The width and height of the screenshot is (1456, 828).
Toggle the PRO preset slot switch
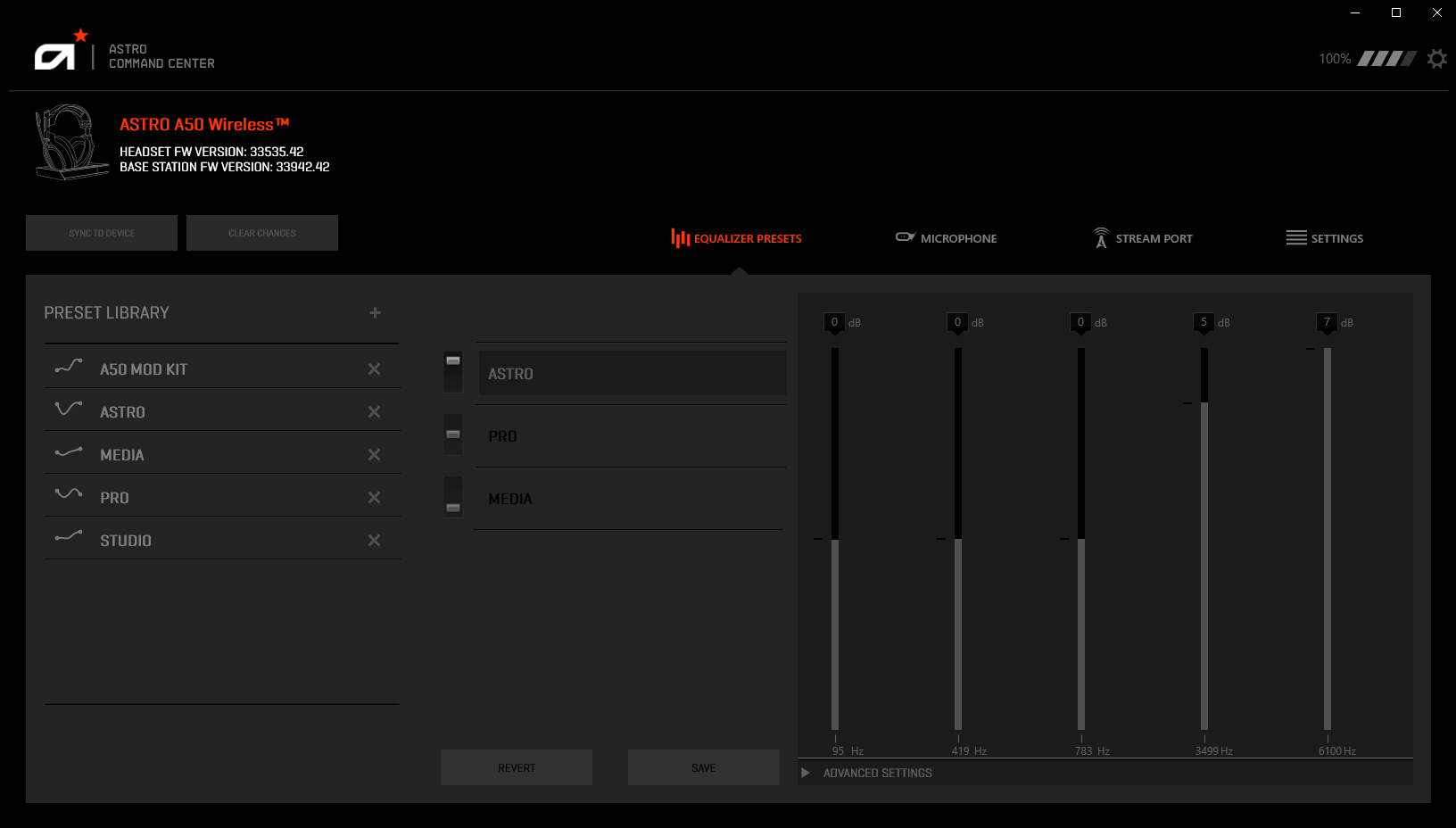coord(452,435)
